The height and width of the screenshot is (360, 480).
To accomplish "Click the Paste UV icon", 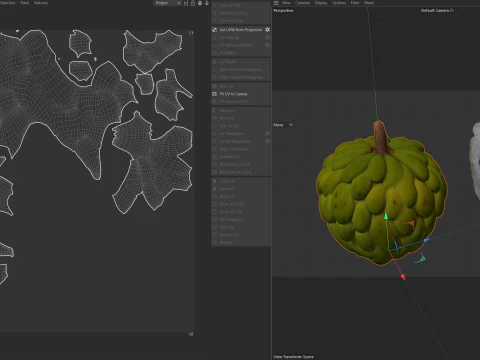I will coord(215,189).
